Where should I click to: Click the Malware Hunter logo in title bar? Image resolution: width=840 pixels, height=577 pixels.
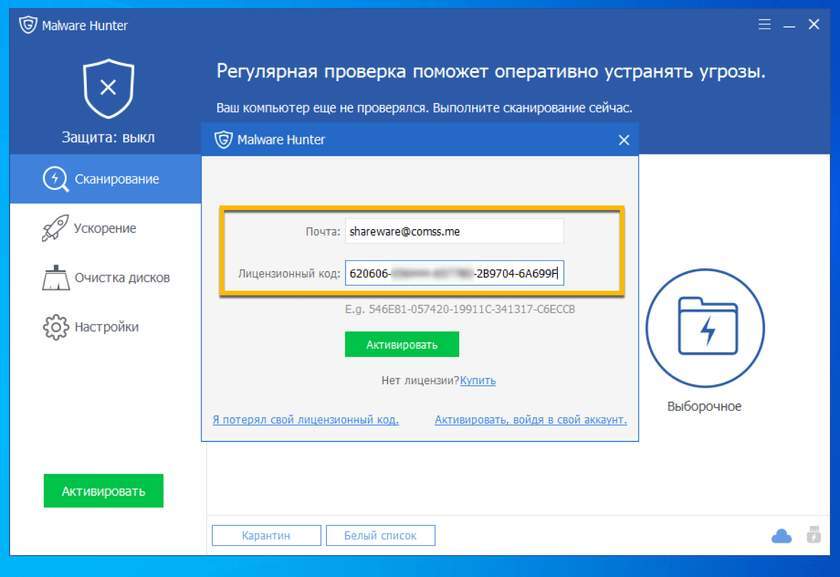coord(28,25)
